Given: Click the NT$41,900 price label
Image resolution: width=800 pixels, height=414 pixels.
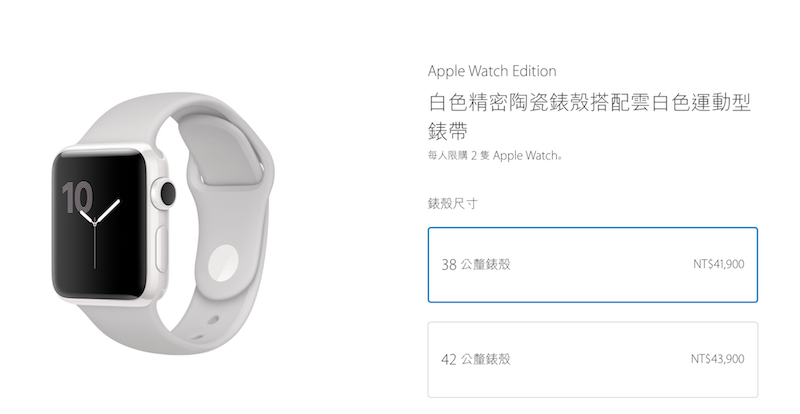Looking at the screenshot, I should (718, 264).
